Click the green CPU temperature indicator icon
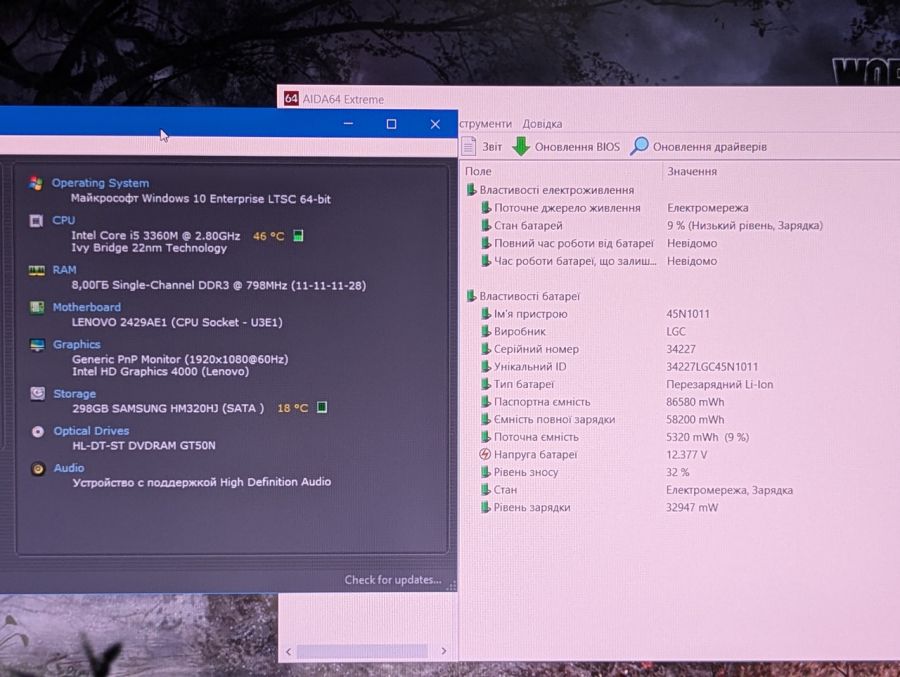 pos(298,235)
